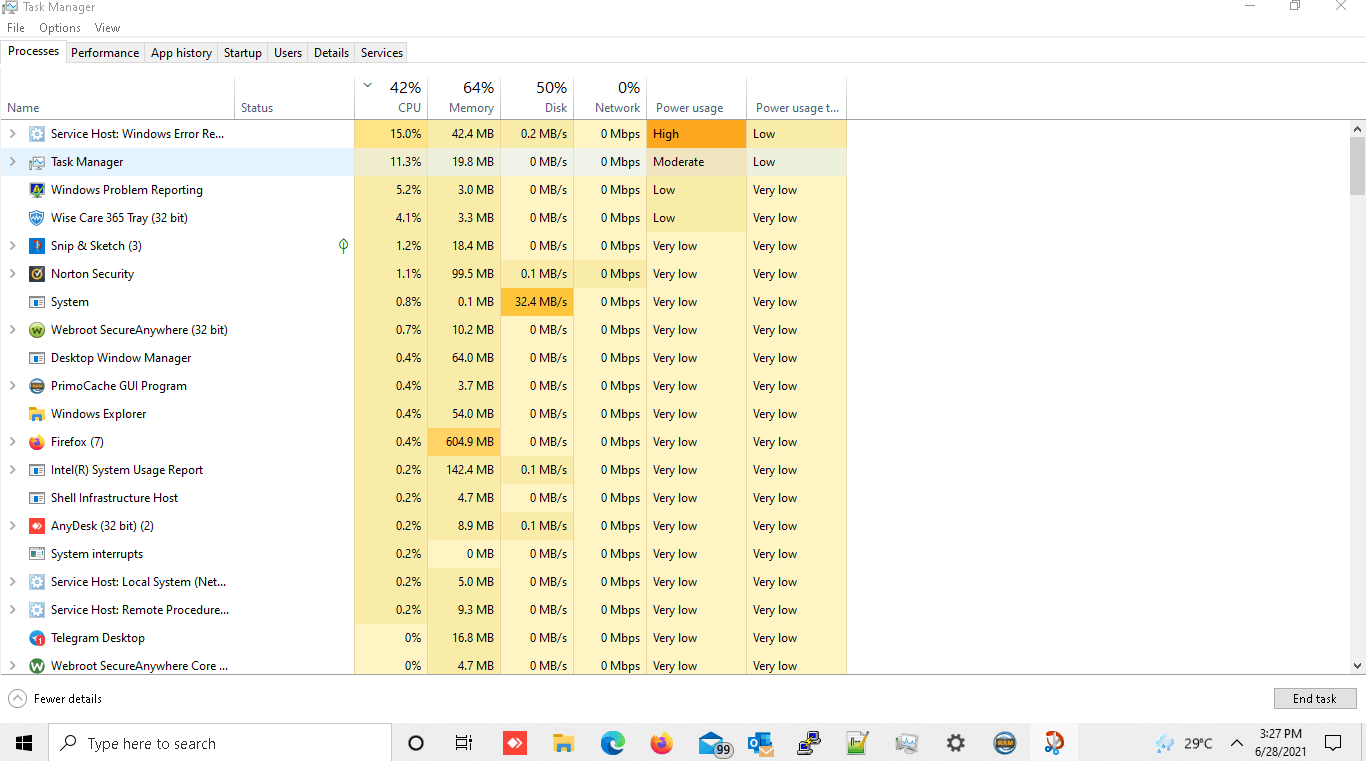Open the RAM utility taskbar icon

pos(1005,743)
